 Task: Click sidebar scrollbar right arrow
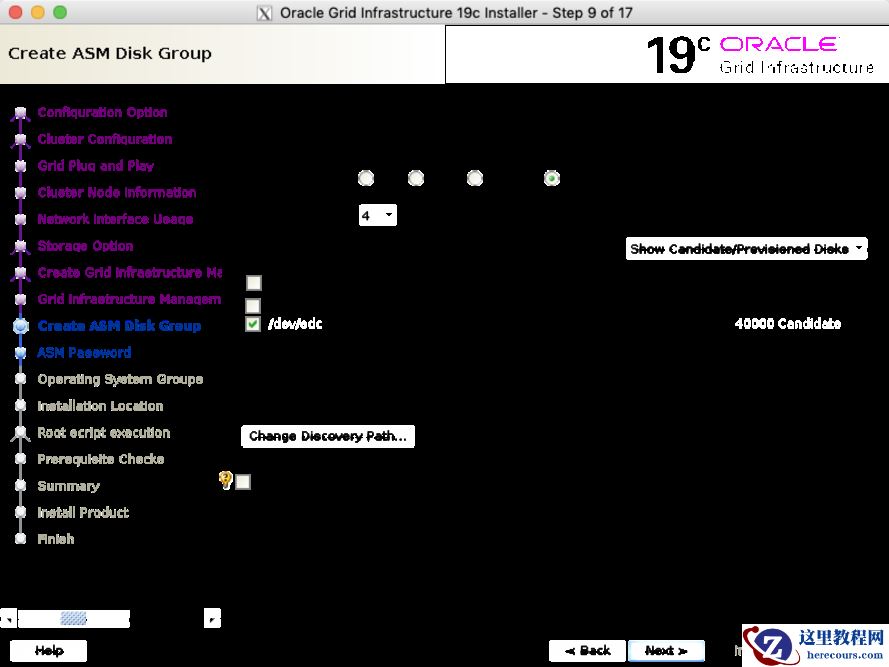click(x=212, y=618)
